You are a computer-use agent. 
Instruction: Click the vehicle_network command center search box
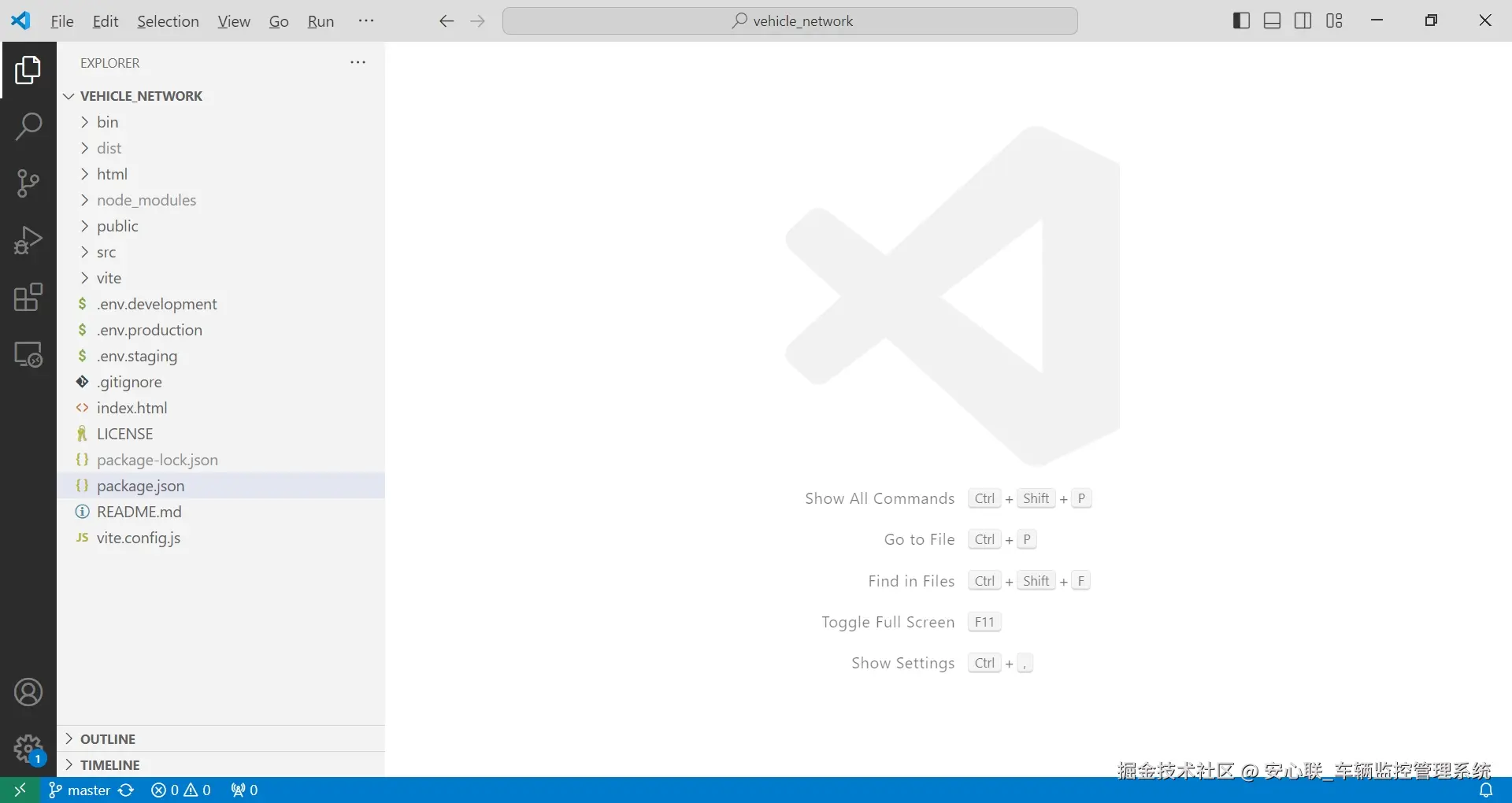[x=790, y=21]
